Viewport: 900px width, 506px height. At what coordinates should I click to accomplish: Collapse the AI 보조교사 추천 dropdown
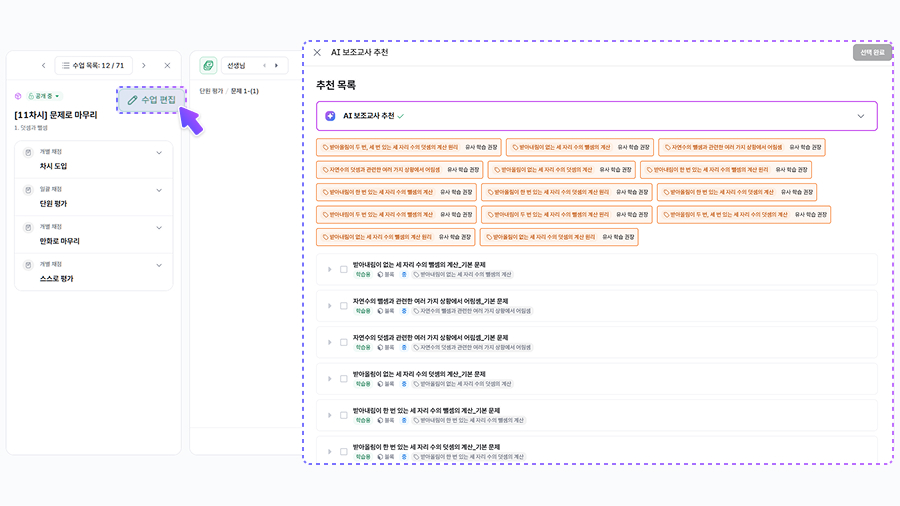860,116
